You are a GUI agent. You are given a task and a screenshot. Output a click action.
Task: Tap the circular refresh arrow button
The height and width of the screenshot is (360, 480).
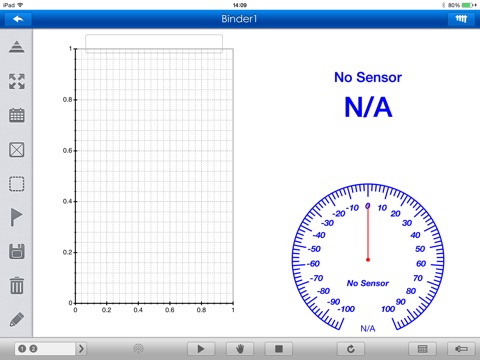351,349
